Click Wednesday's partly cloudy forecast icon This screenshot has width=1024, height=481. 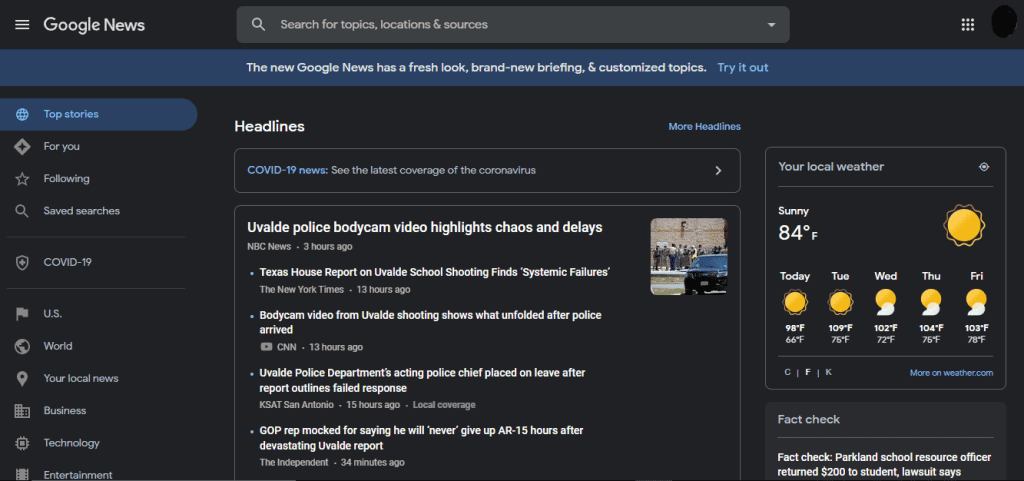click(886, 303)
